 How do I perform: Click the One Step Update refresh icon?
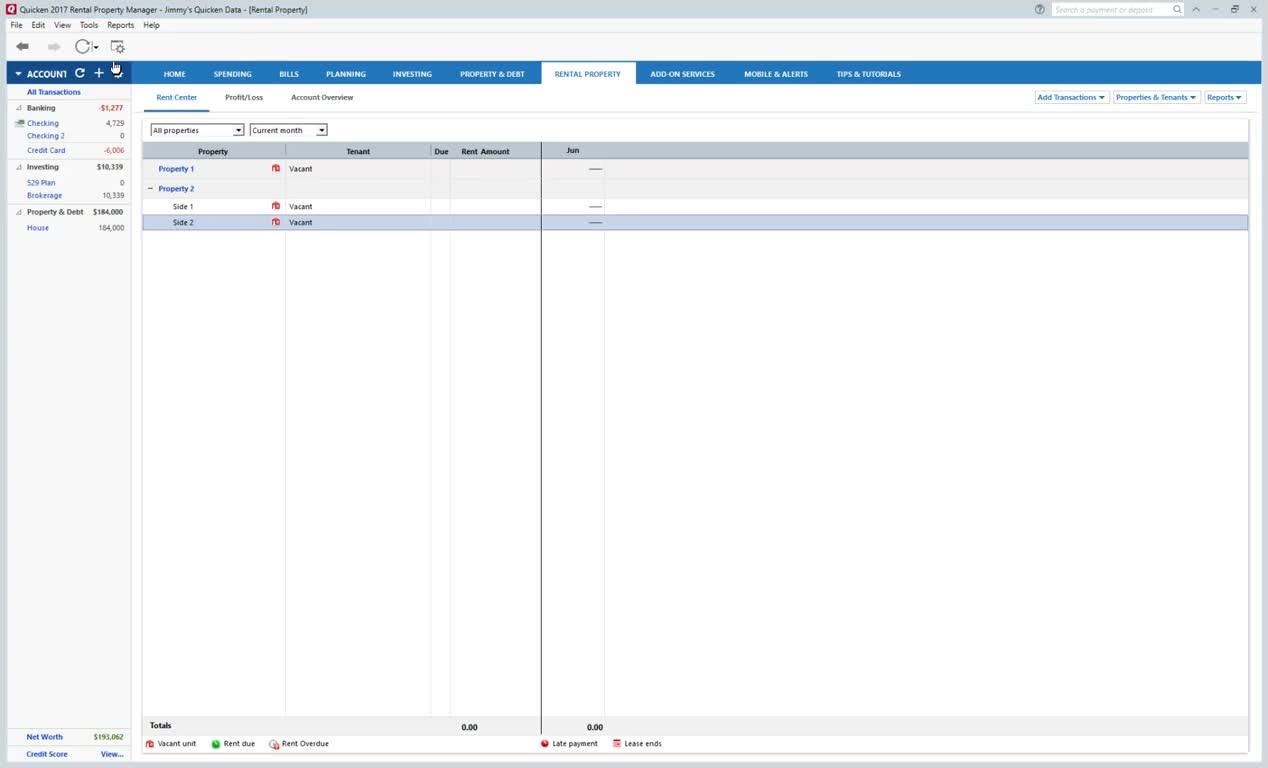click(83, 47)
